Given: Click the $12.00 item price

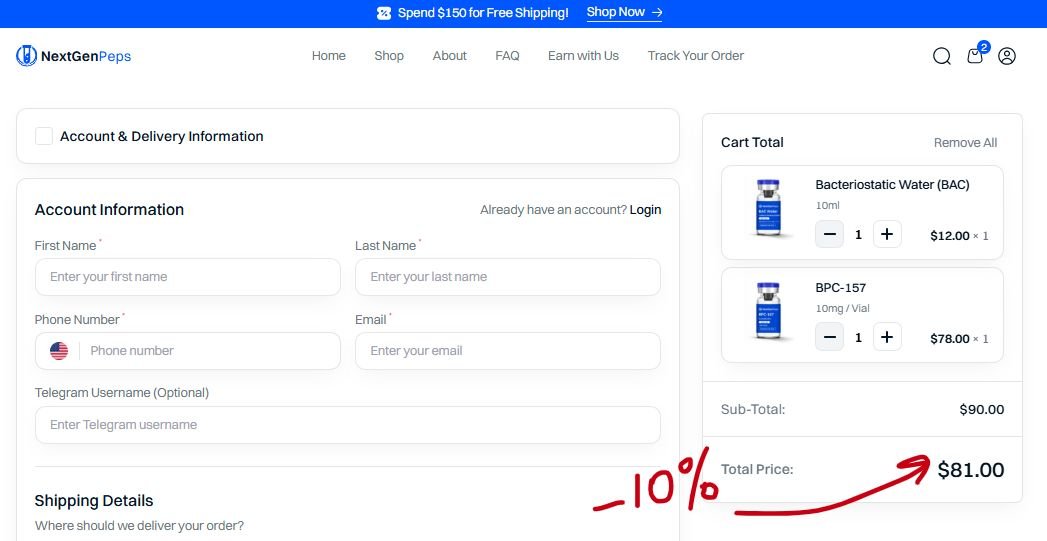Looking at the screenshot, I should 950,236.
